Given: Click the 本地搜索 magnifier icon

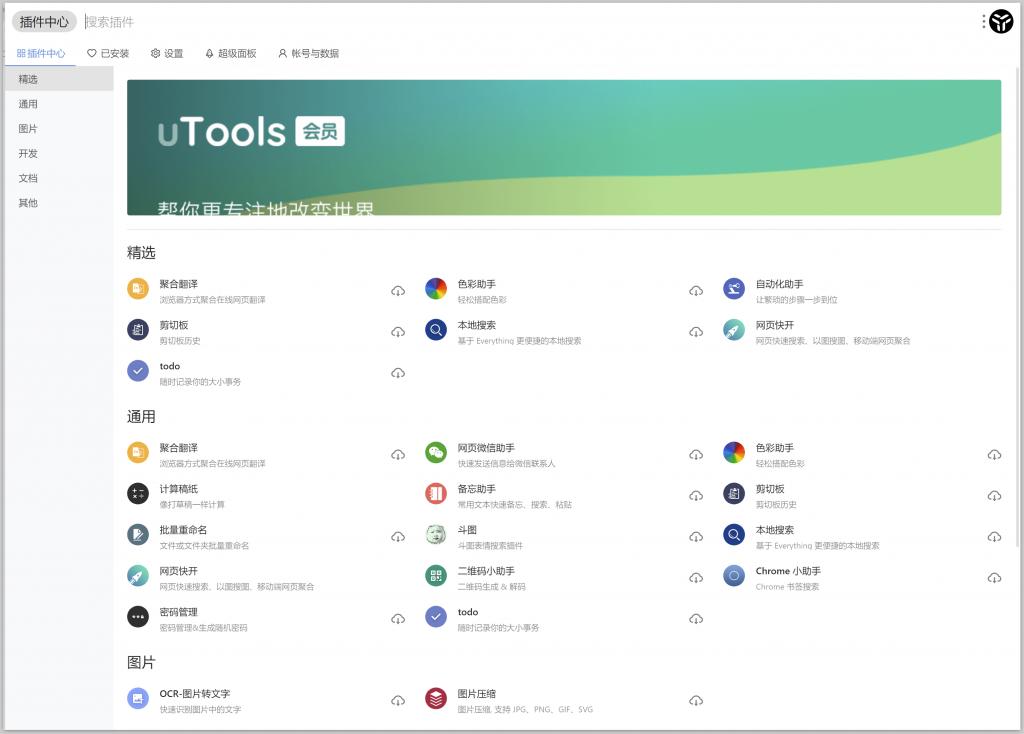Looking at the screenshot, I should point(435,329).
